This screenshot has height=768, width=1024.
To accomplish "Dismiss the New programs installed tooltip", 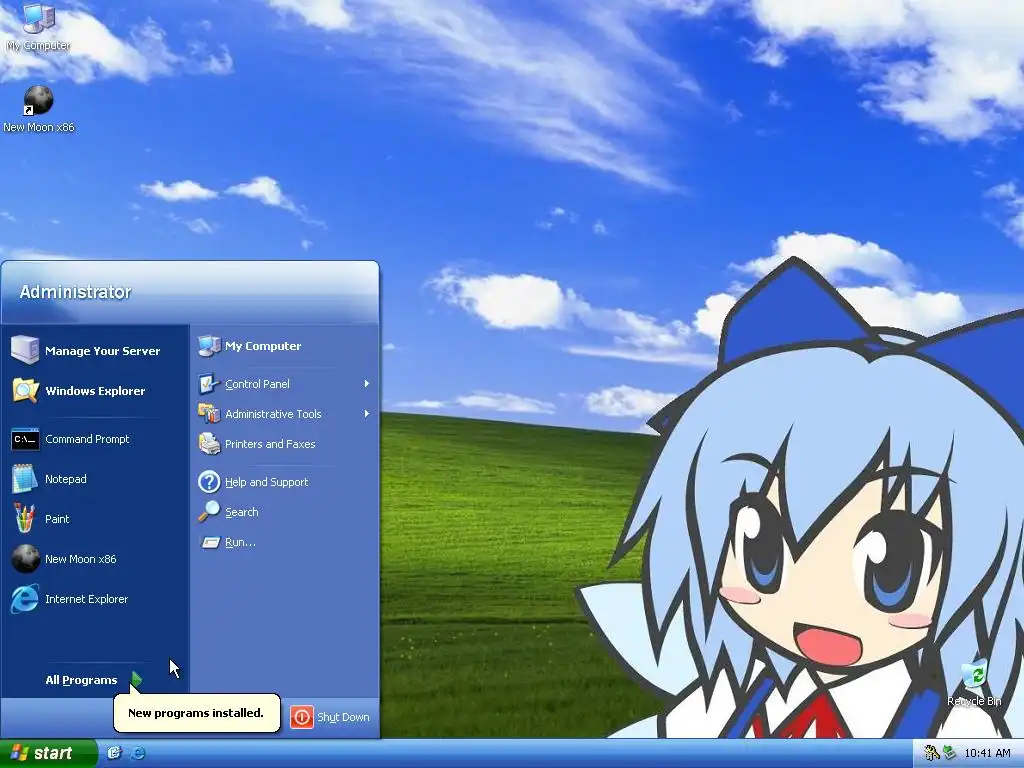I will (x=197, y=712).
